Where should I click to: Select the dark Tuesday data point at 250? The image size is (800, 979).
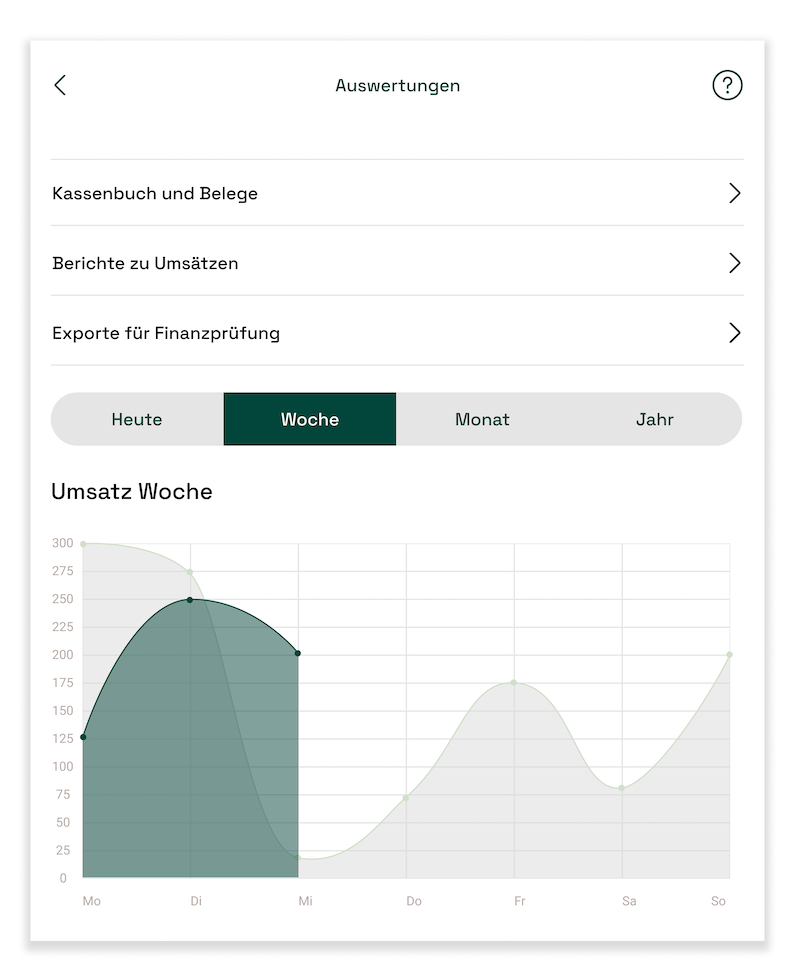click(190, 599)
